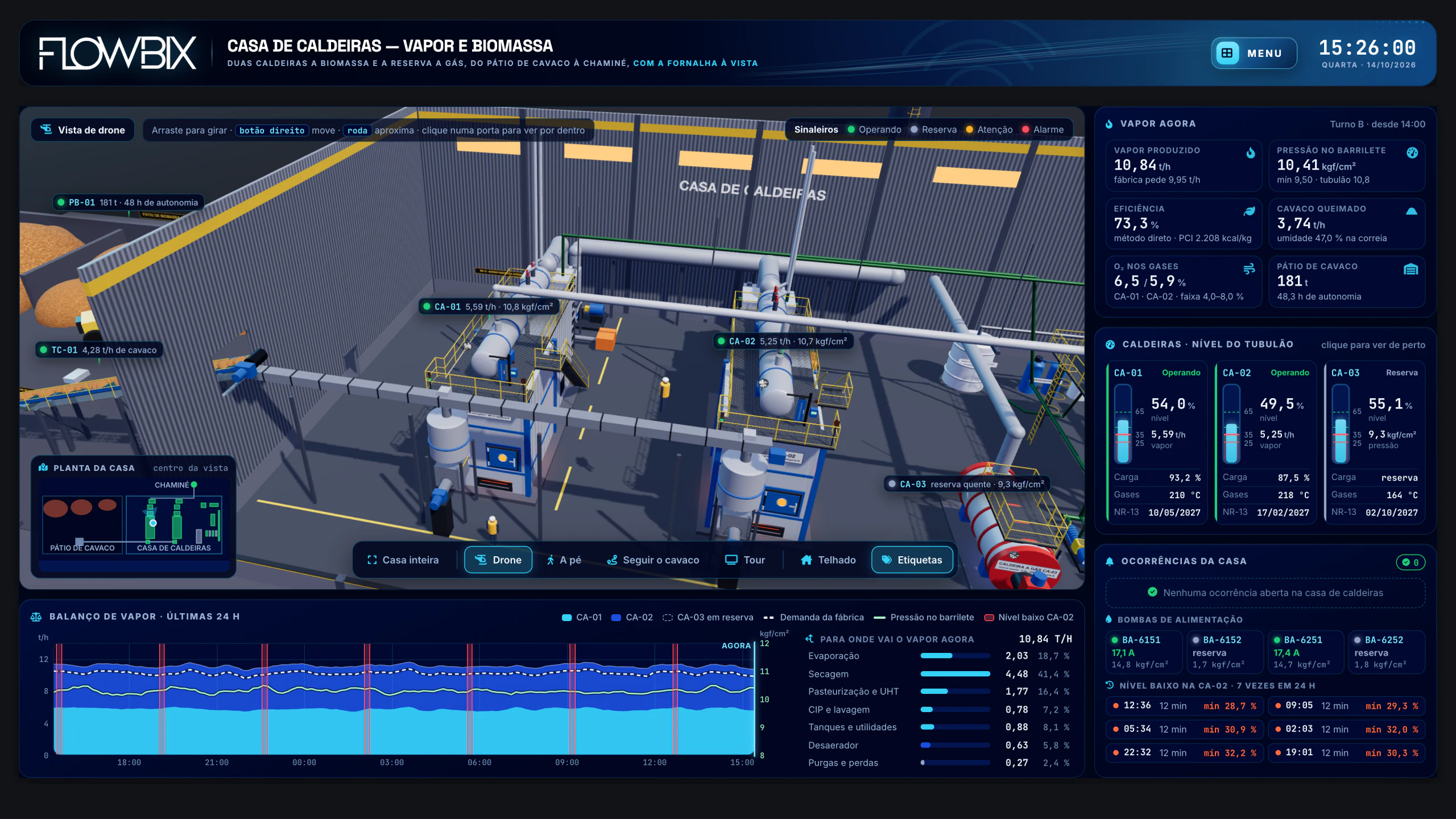Select pump BA-6151 card
1456x819 pixels.
click(1143, 652)
